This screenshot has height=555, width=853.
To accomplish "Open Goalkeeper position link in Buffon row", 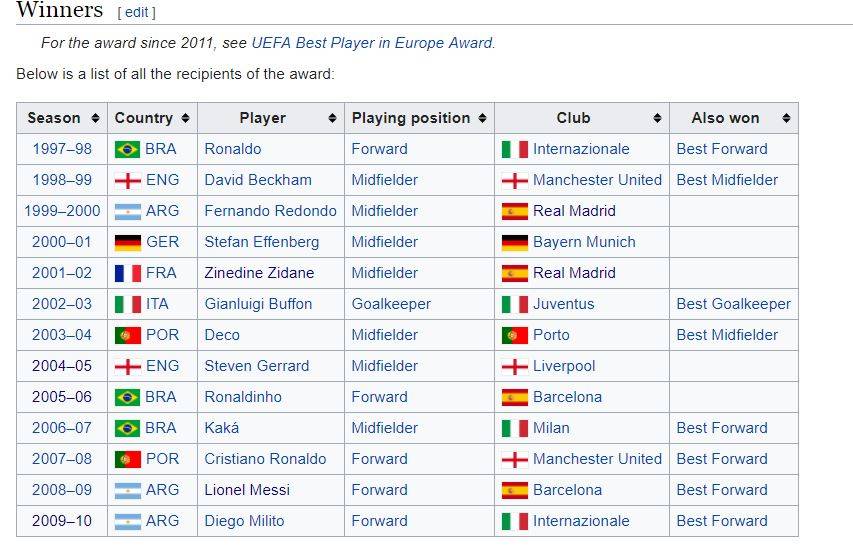I will click(391, 304).
